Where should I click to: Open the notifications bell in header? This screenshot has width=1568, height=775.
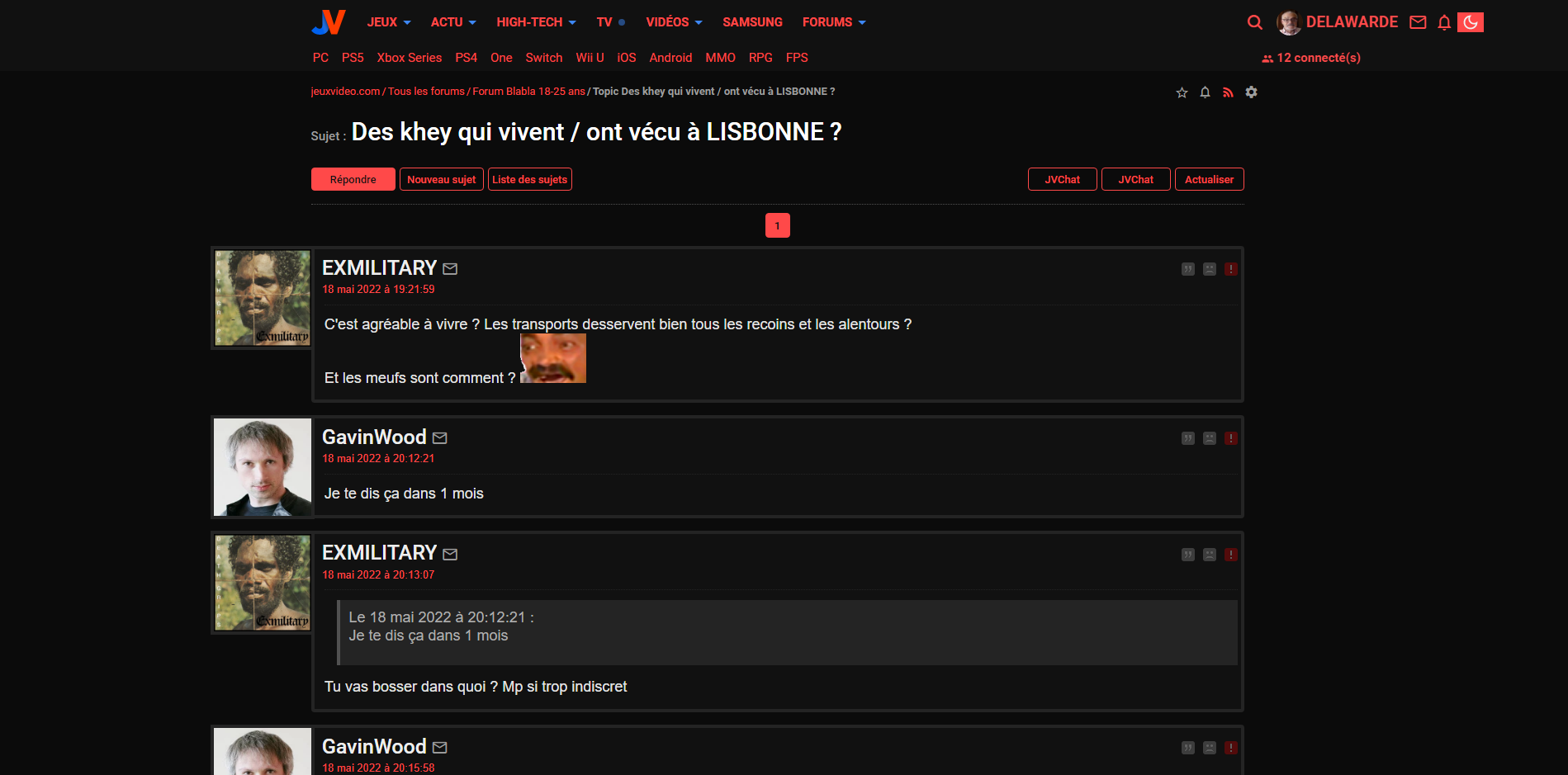(x=1444, y=22)
